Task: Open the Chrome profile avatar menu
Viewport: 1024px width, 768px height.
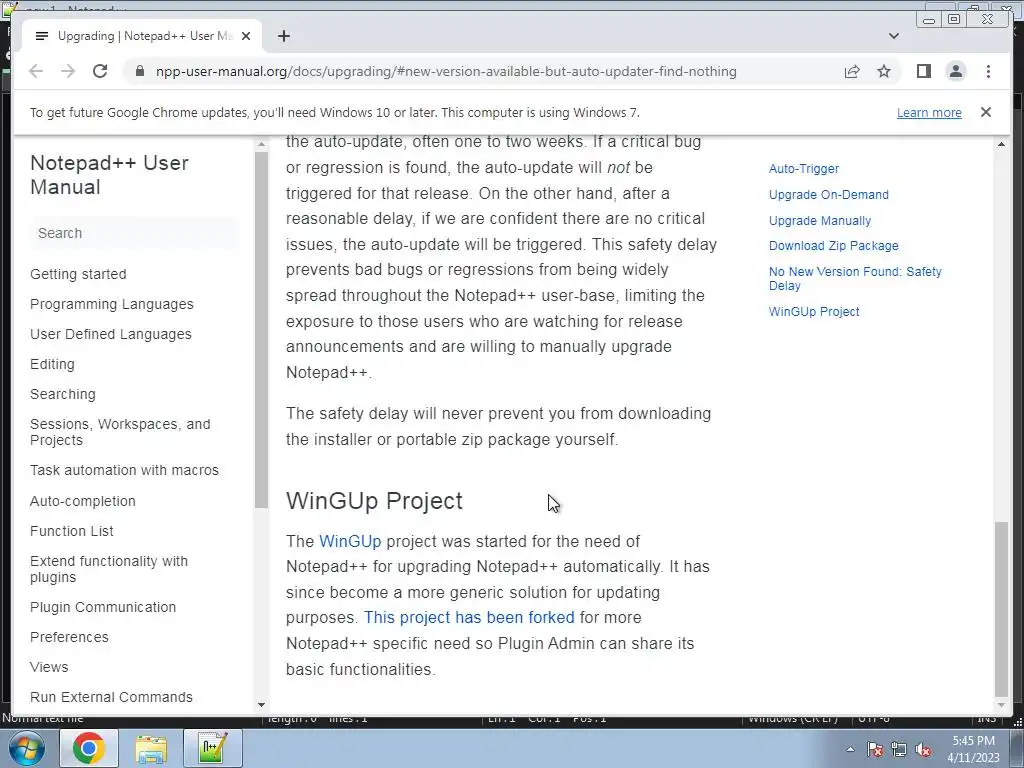Action: [955, 71]
